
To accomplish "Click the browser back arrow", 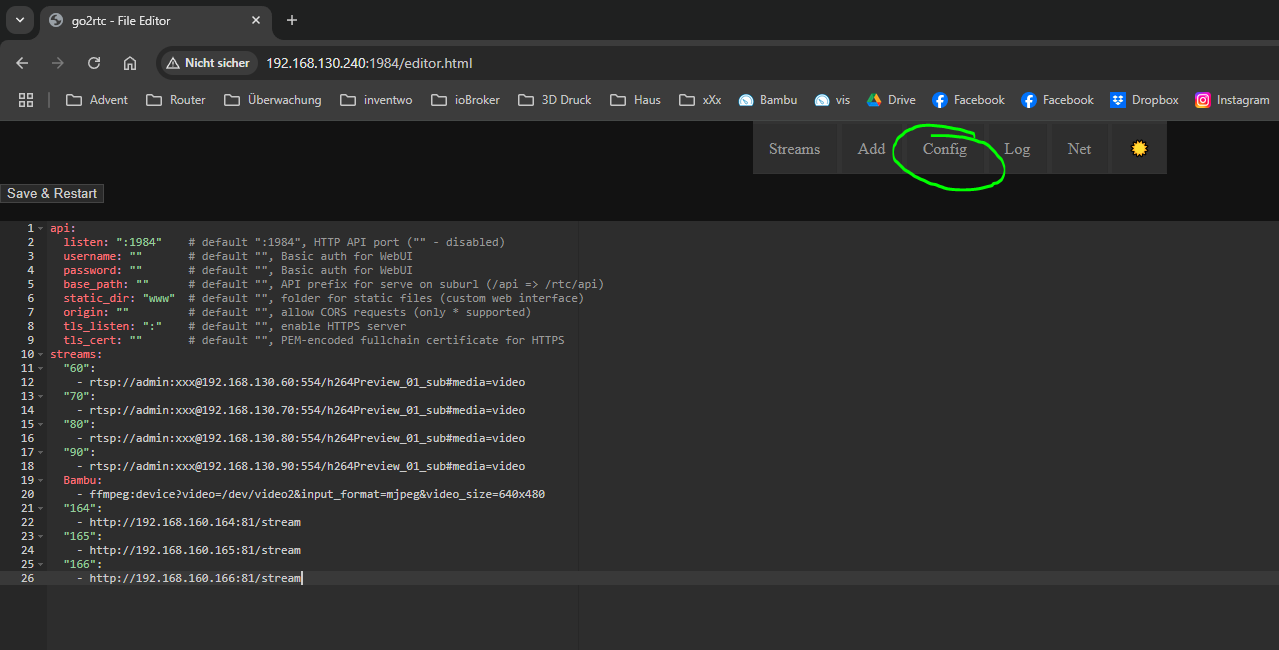I will coord(22,63).
